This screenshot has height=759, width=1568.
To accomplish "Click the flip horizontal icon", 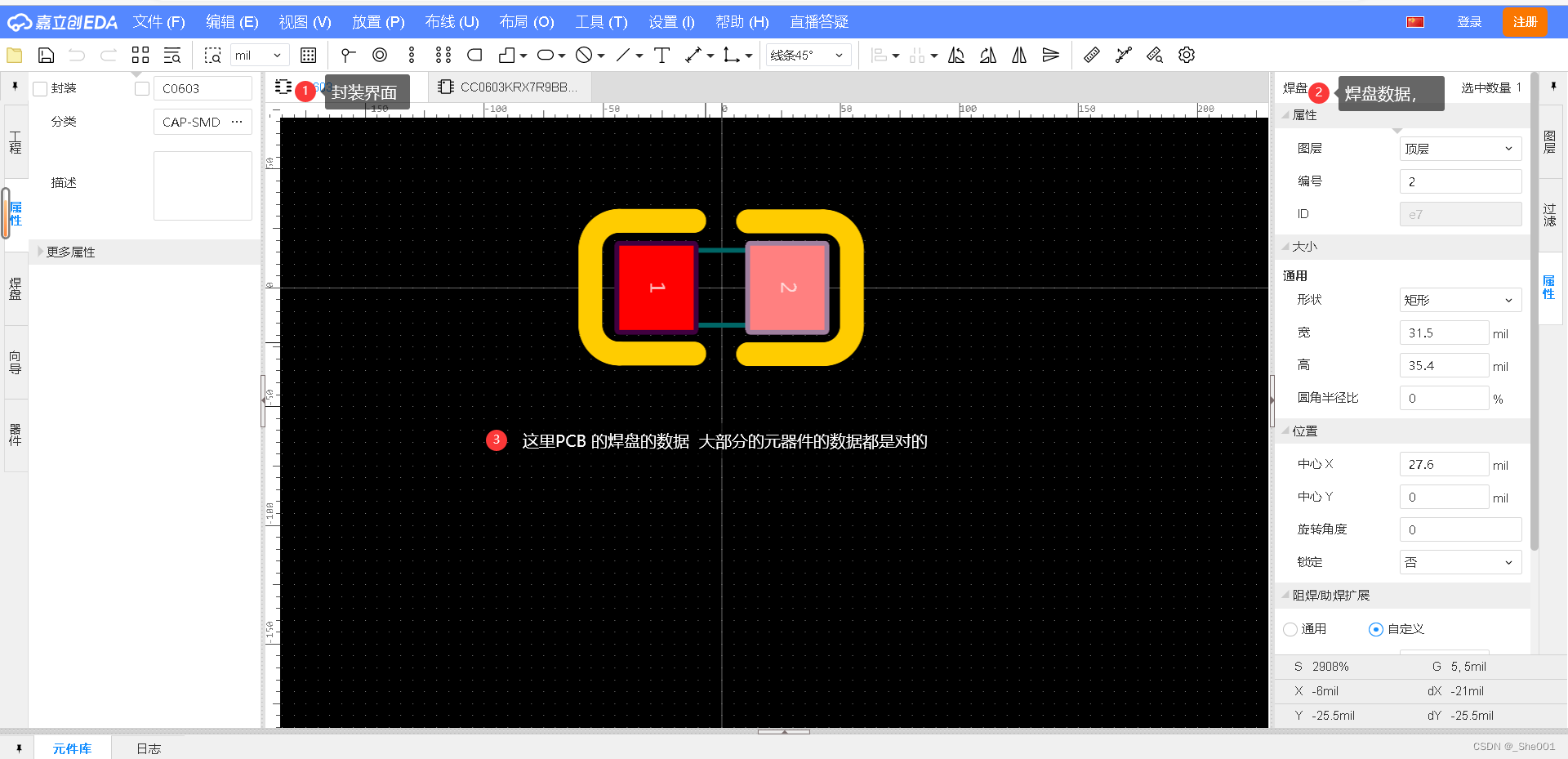I will (x=1019, y=56).
